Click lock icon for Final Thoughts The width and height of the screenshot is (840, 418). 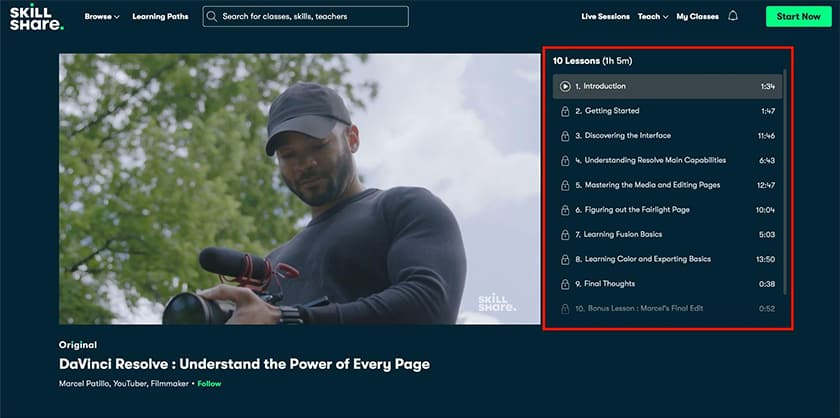565,284
